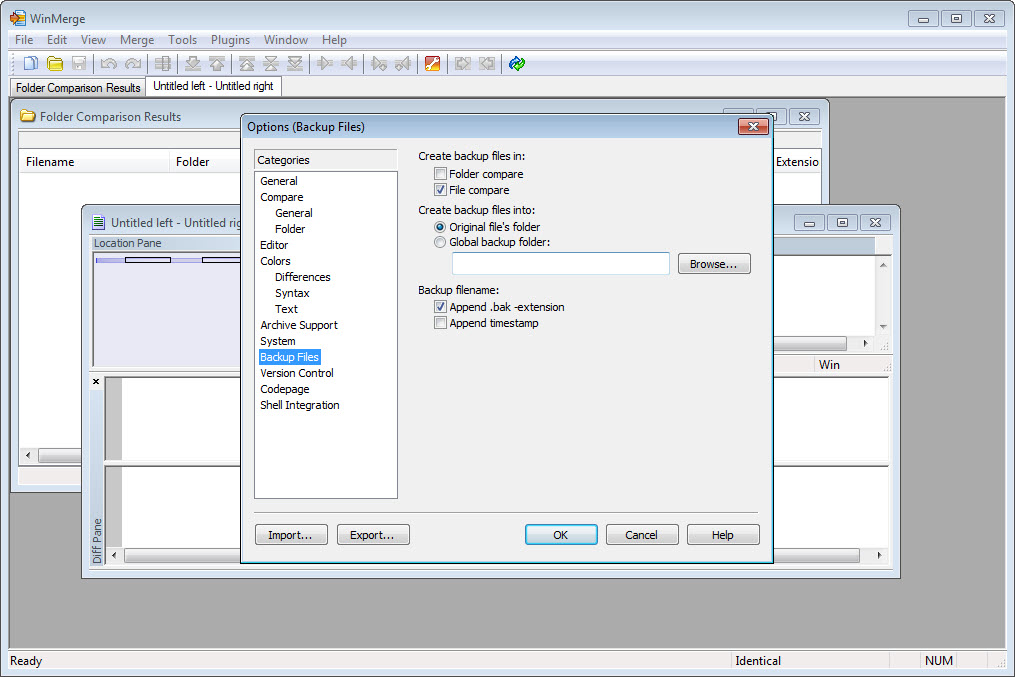Go to Current Difference toolbar icon
This screenshot has width=1015, height=677.
click(x=271, y=63)
